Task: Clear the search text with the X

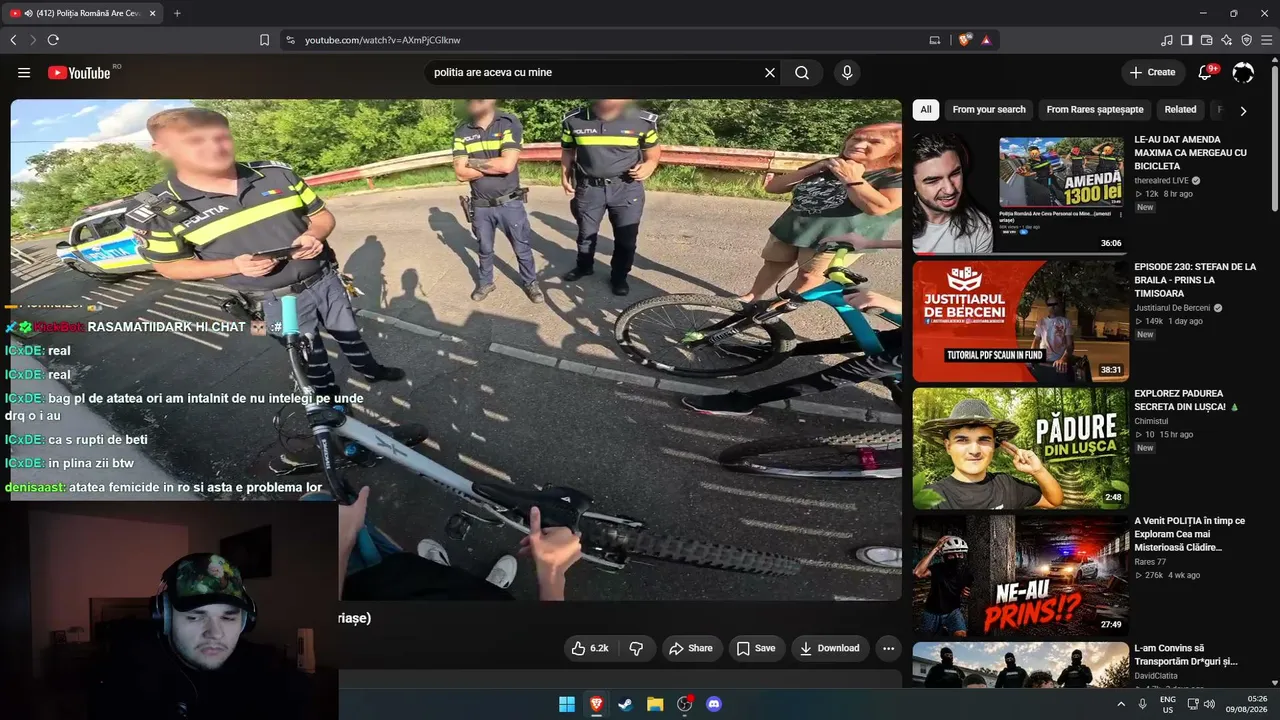Action: point(770,72)
